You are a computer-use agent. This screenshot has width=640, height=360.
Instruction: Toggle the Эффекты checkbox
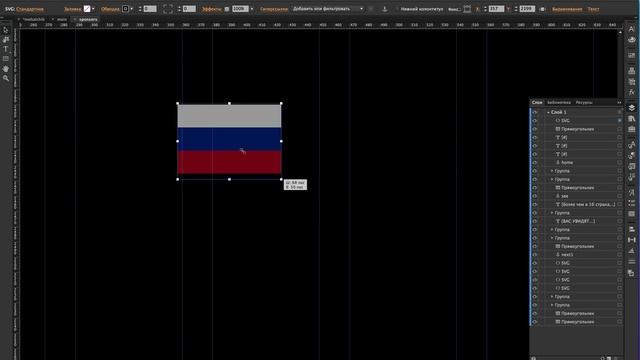coord(227,9)
